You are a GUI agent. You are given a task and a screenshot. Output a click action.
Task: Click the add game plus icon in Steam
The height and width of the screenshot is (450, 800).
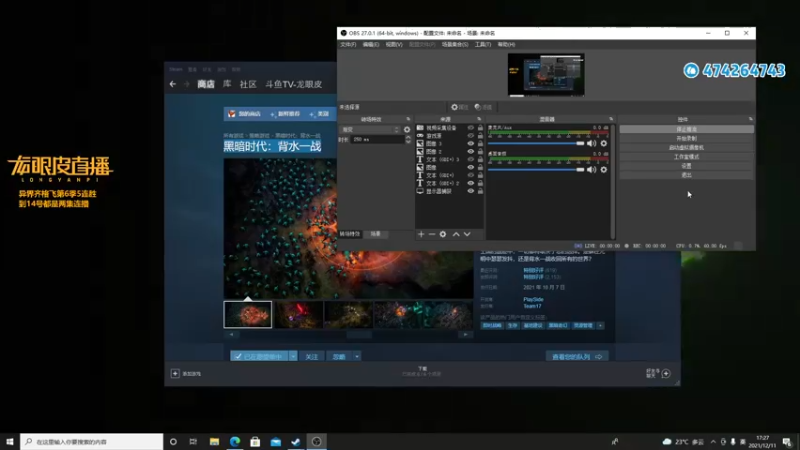[x=175, y=373]
